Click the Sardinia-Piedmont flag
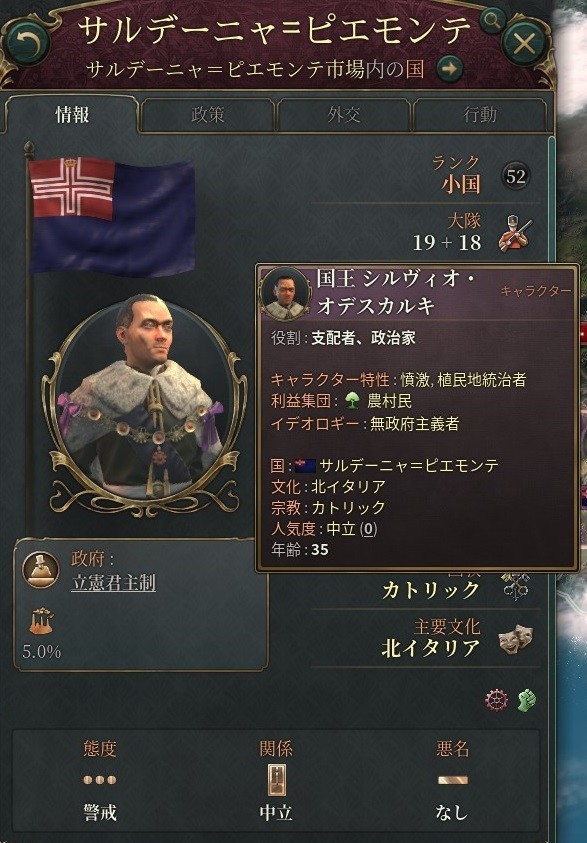Screen dimensions: 587x843 tap(112, 216)
